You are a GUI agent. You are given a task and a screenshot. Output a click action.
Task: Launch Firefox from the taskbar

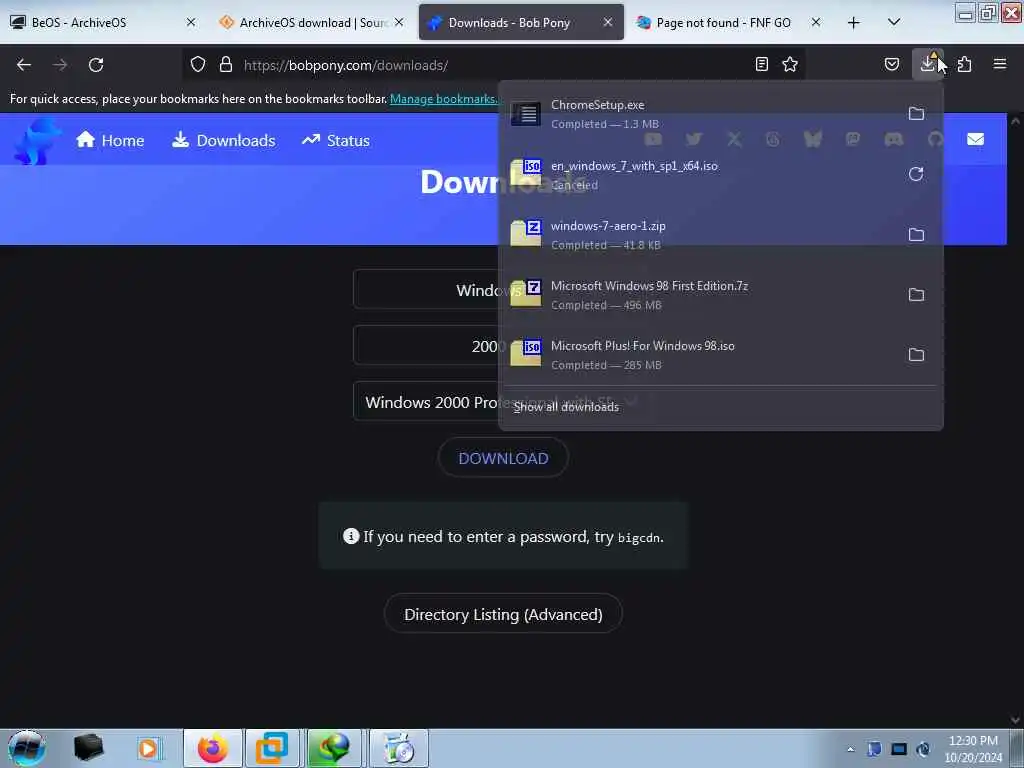213,748
